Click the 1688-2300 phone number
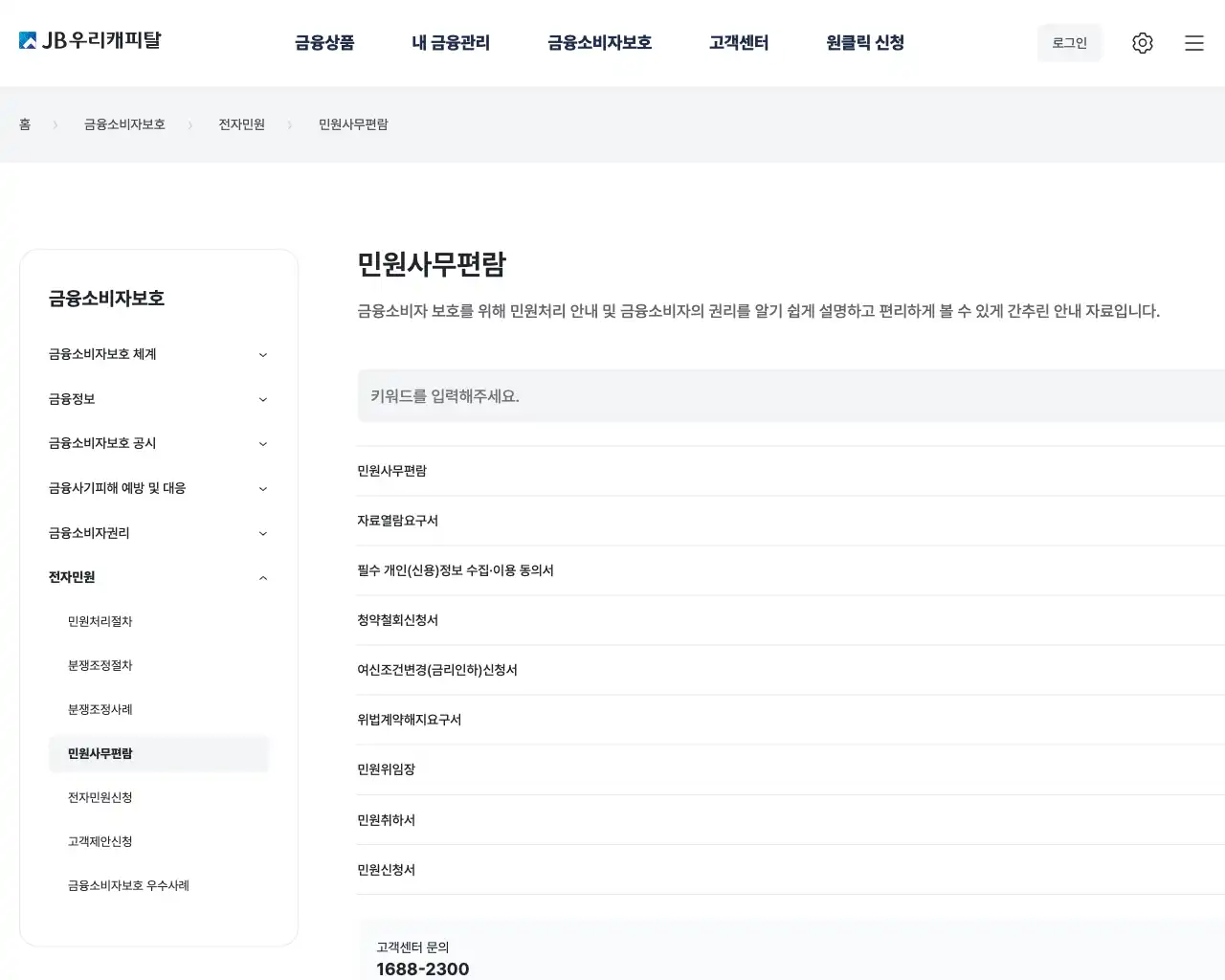The image size is (1225, 980). pyautogui.click(x=423, y=969)
